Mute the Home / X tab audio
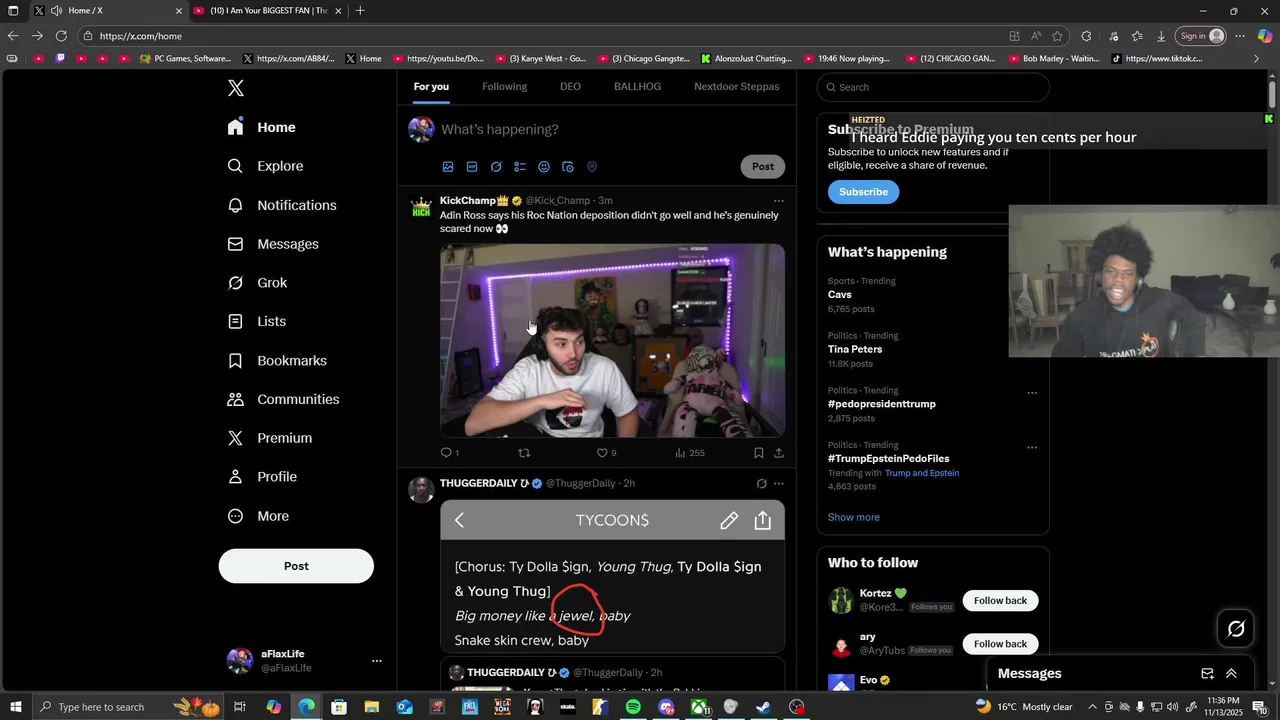Image resolution: width=1280 pixels, height=720 pixels. click(x=56, y=11)
